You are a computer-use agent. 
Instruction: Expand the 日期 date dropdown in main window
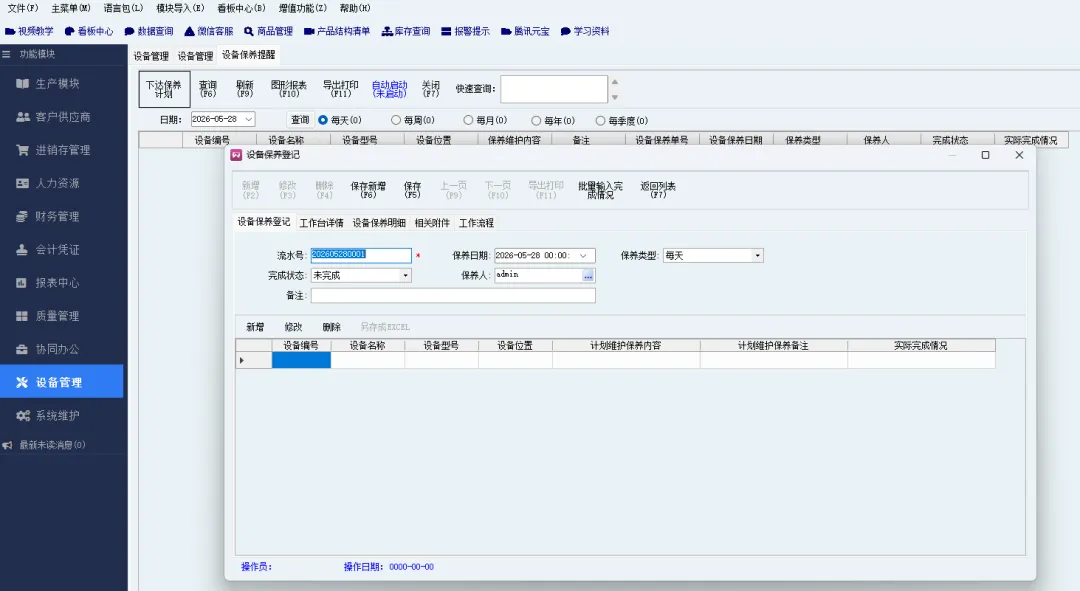pos(249,119)
